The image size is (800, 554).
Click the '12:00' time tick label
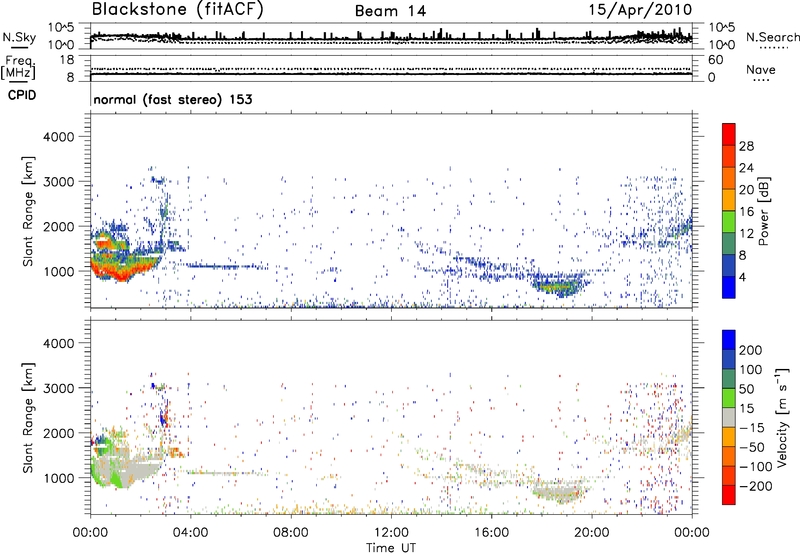pos(391,533)
